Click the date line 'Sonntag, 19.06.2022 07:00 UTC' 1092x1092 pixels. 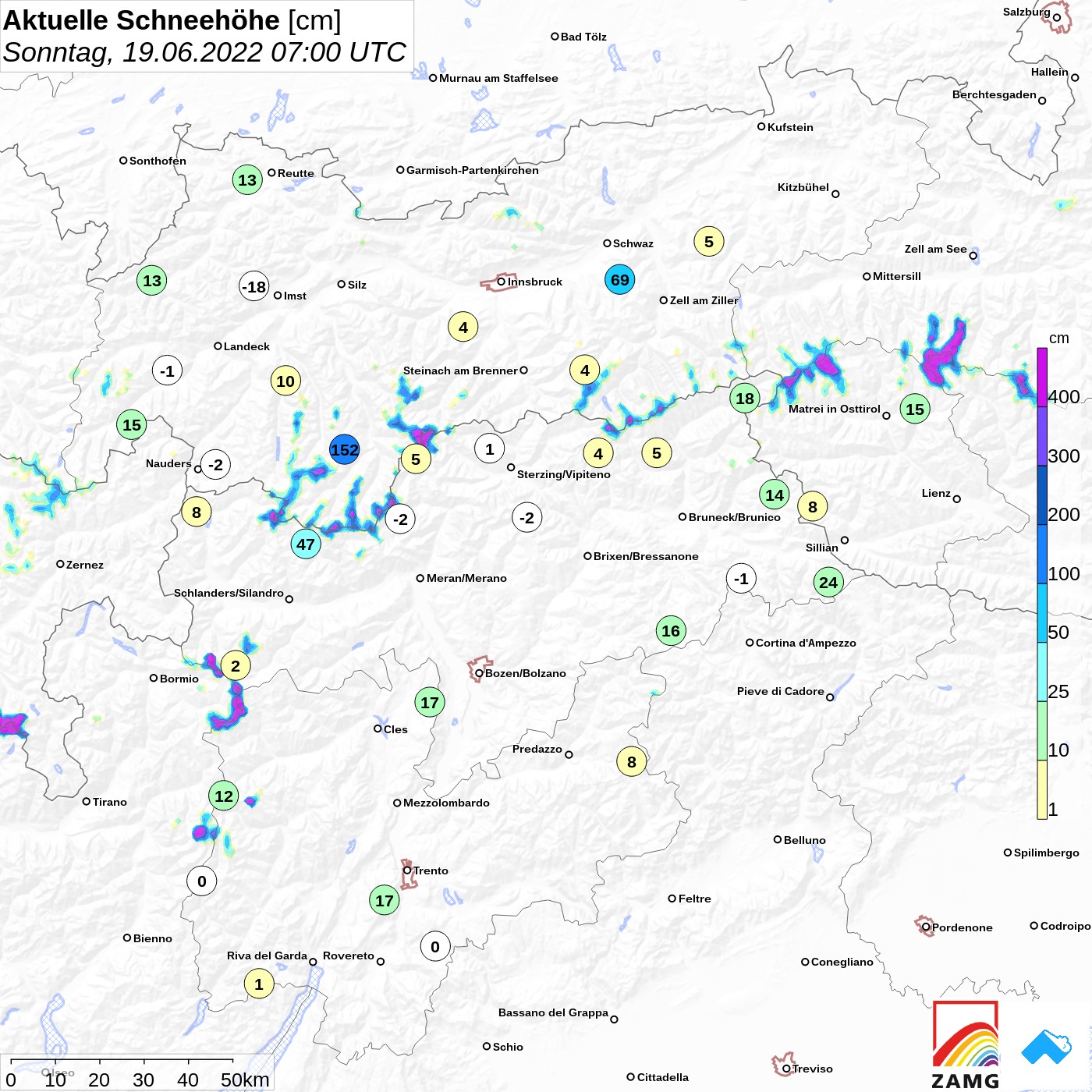(204, 52)
